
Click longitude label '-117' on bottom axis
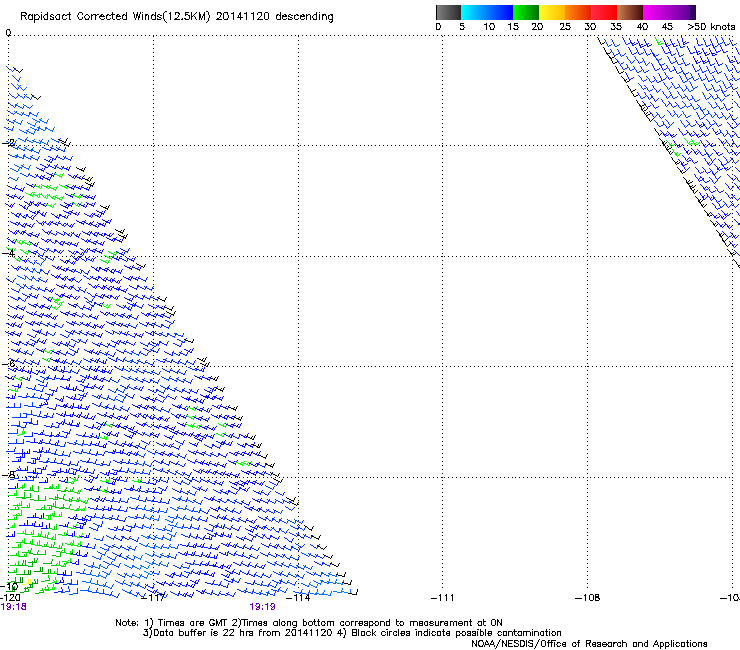pyautogui.click(x=154, y=598)
